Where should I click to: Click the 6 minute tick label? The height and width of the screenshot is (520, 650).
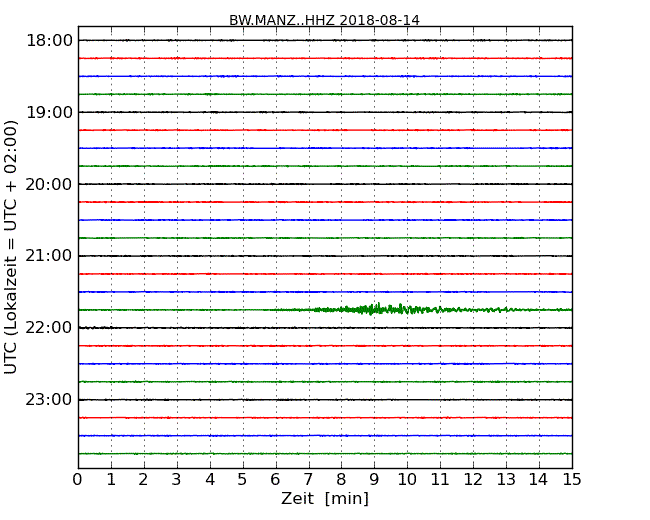pyautogui.click(x=275, y=480)
